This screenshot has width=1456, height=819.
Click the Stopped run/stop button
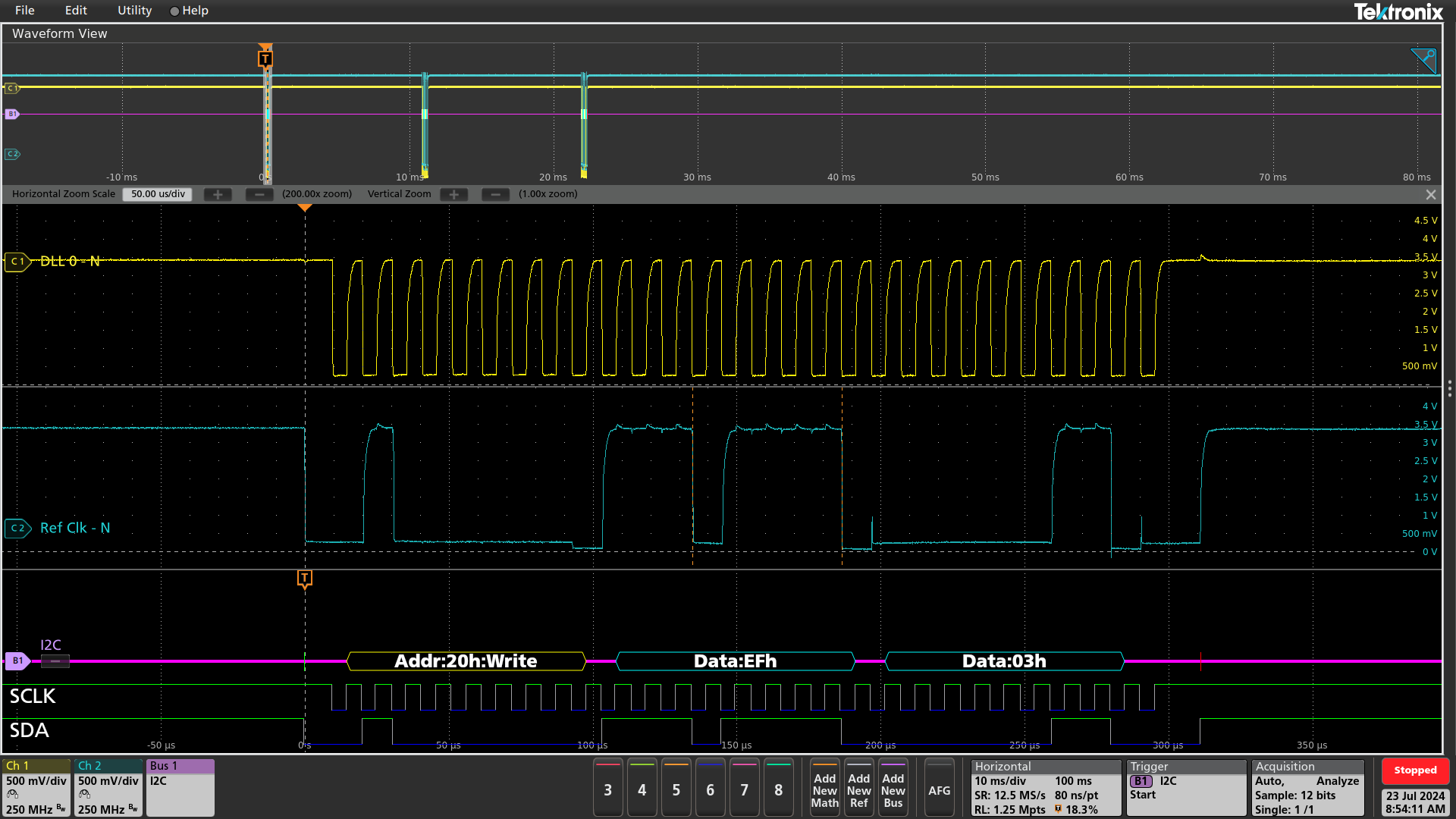1415,770
